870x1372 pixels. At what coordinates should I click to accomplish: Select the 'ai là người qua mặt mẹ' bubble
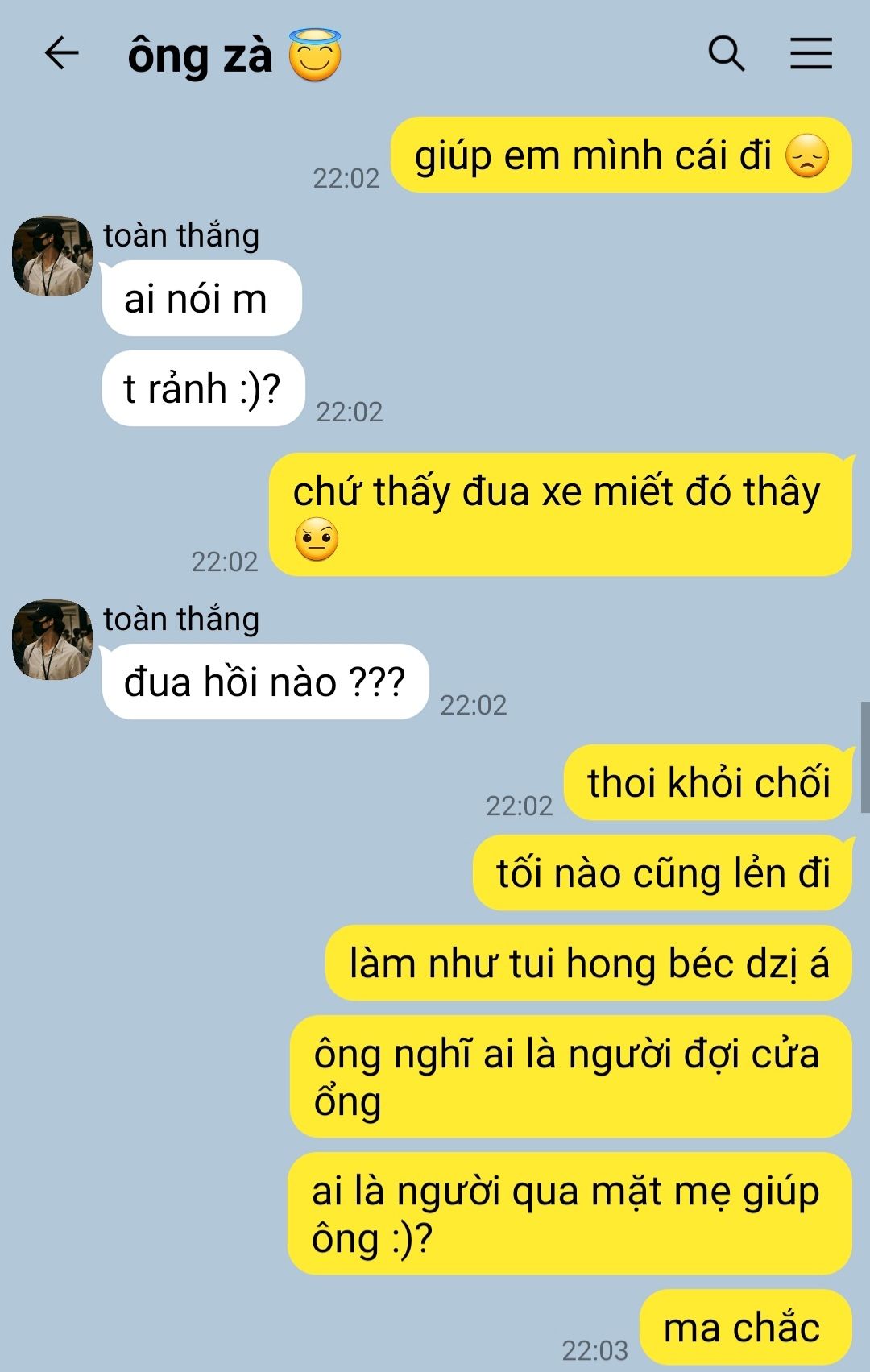[x=570, y=1214]
